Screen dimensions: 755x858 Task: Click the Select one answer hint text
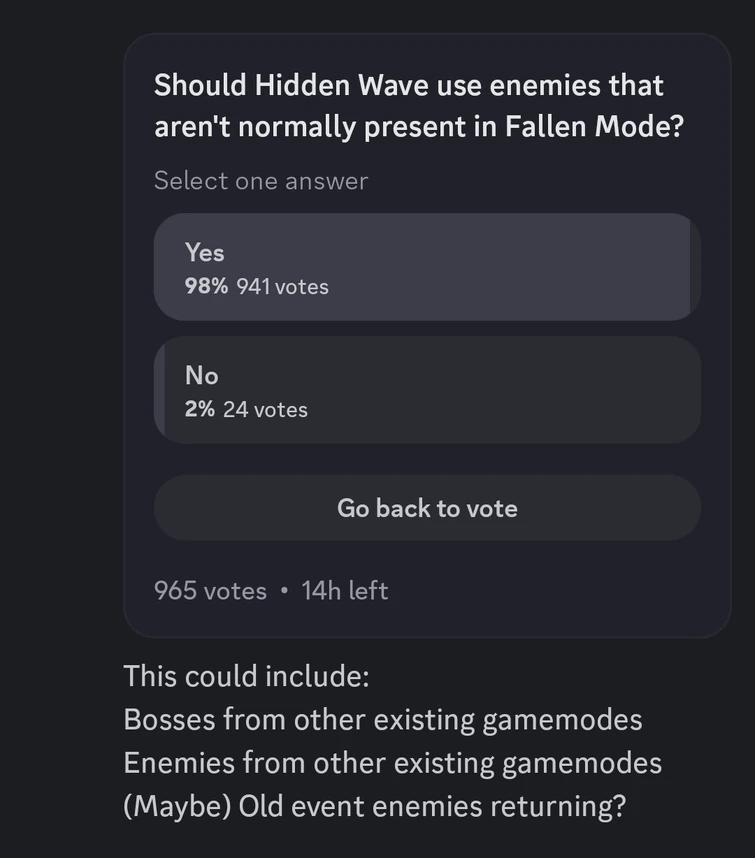pos(261,181)
